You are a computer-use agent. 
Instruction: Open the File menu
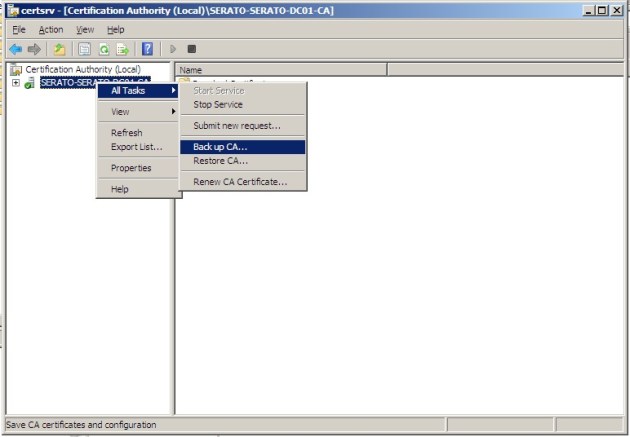click(19, 30)
